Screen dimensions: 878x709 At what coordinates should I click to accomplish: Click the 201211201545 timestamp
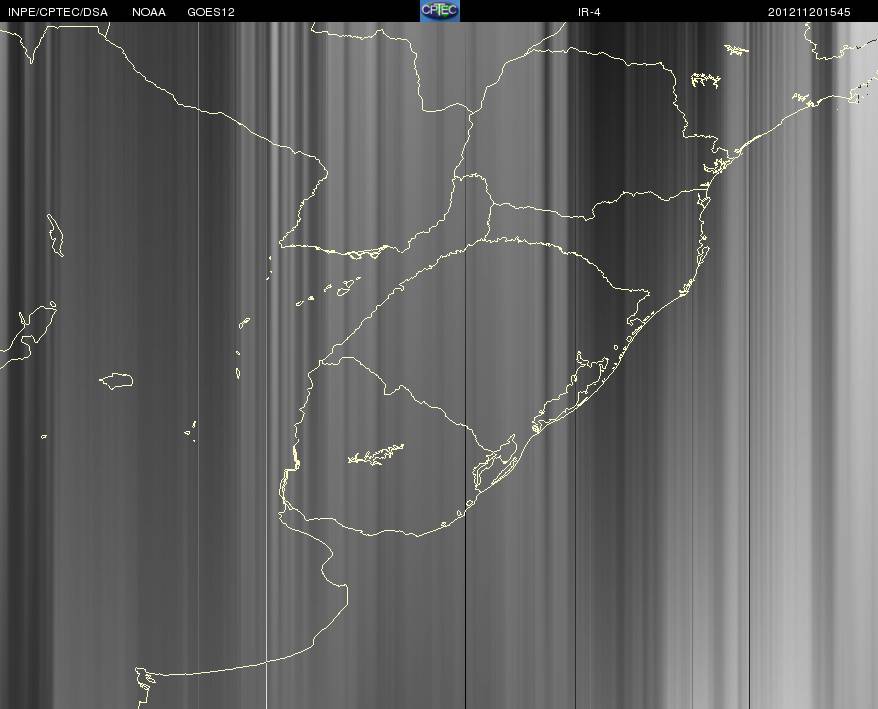(x=809, y=12)
